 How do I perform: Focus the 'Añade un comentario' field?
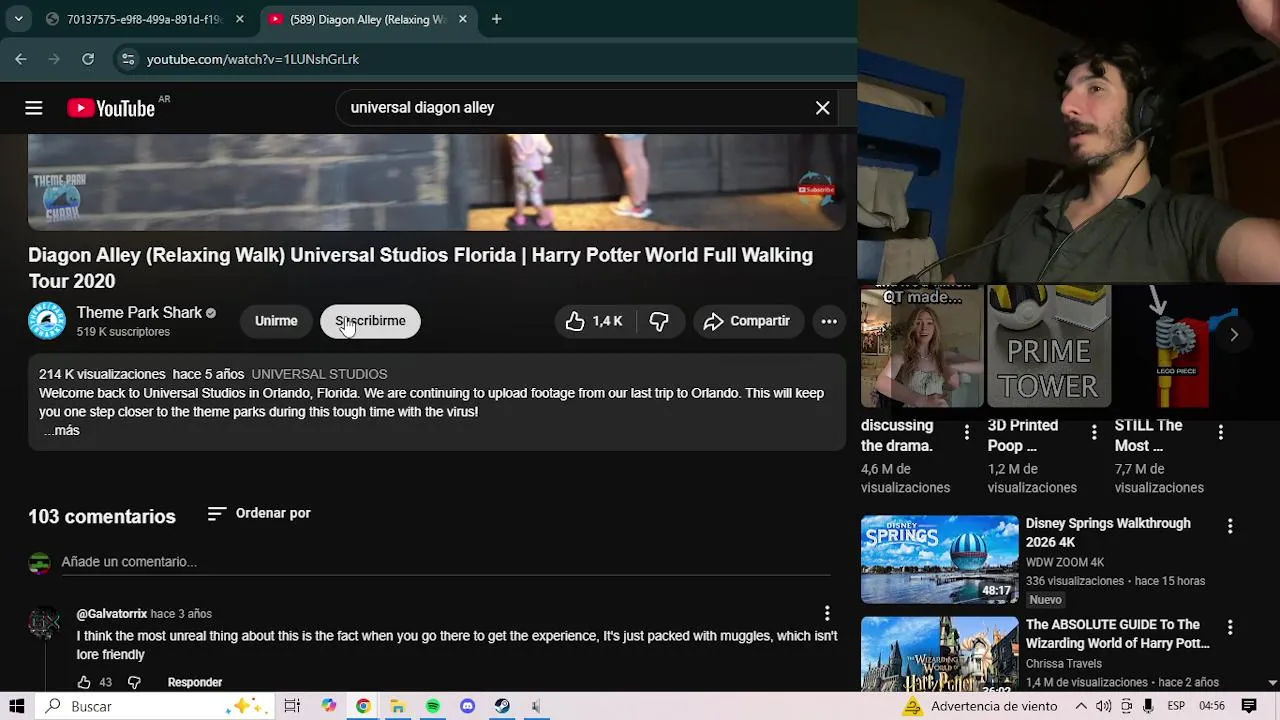[x=446, y=562]
